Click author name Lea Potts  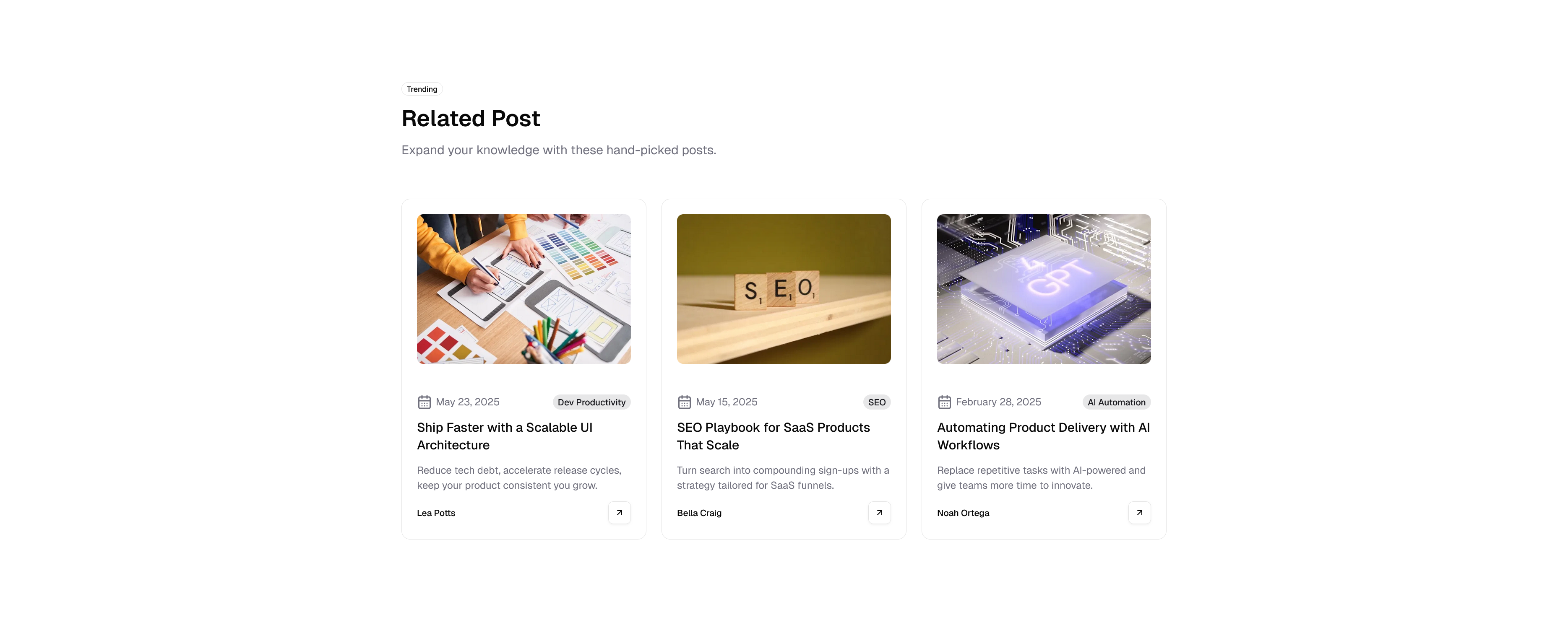[x=436, y=513]
